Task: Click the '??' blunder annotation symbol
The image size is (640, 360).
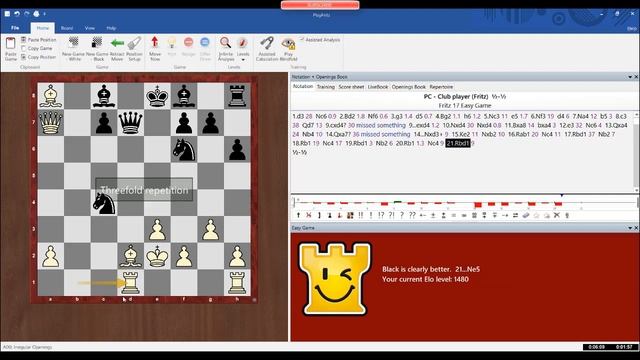Action: [x=412, y=215]
